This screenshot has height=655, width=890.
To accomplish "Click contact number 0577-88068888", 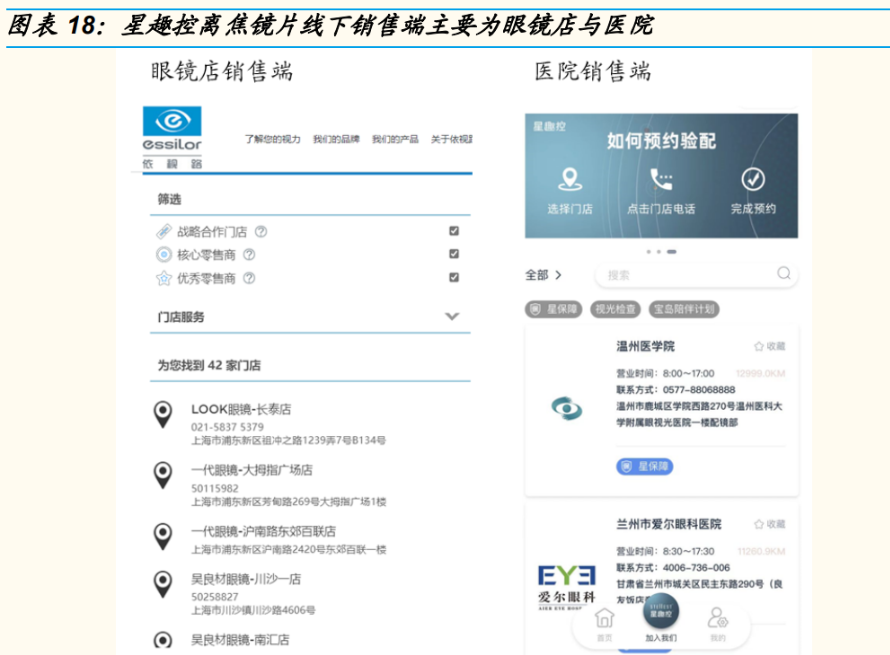I will coord(699,390).
